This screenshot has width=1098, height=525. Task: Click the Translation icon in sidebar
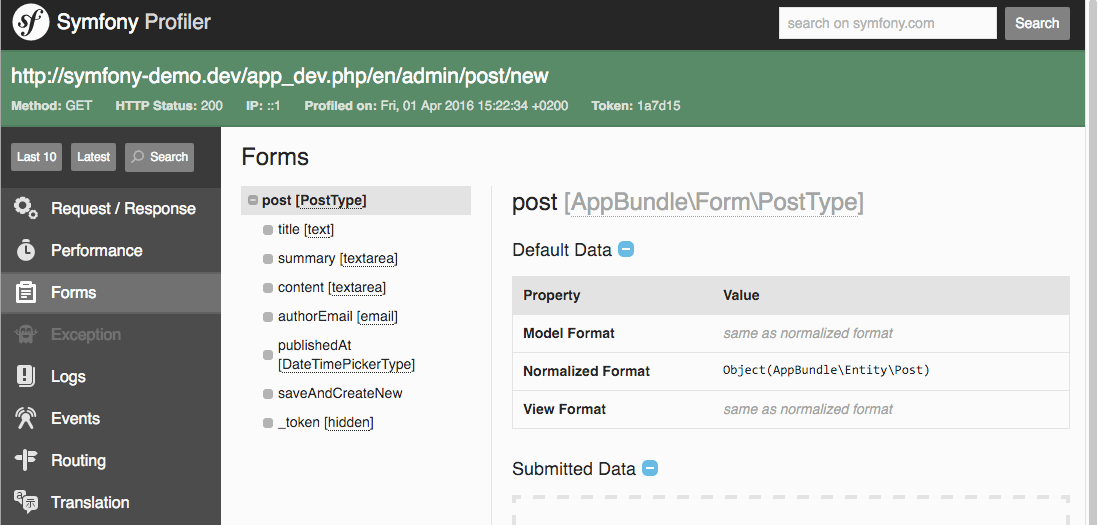click(26, 502)
